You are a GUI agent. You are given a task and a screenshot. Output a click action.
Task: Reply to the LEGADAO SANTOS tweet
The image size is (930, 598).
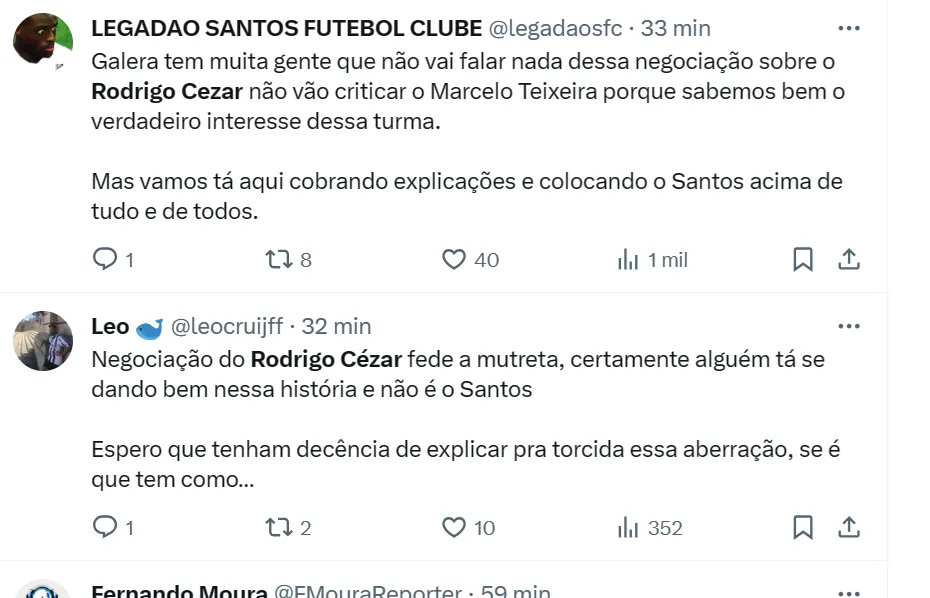coord(105,260)
